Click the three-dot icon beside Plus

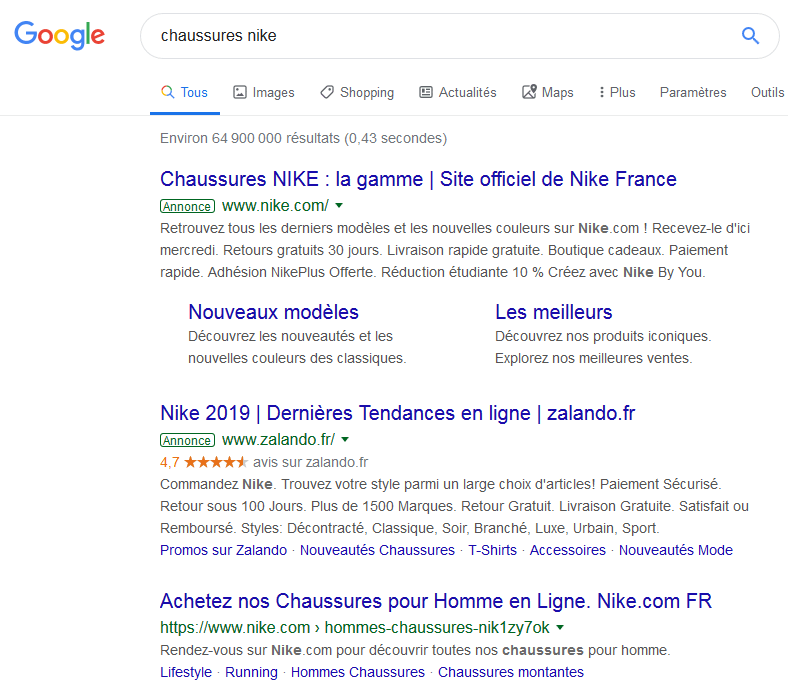tap(602, 92)
